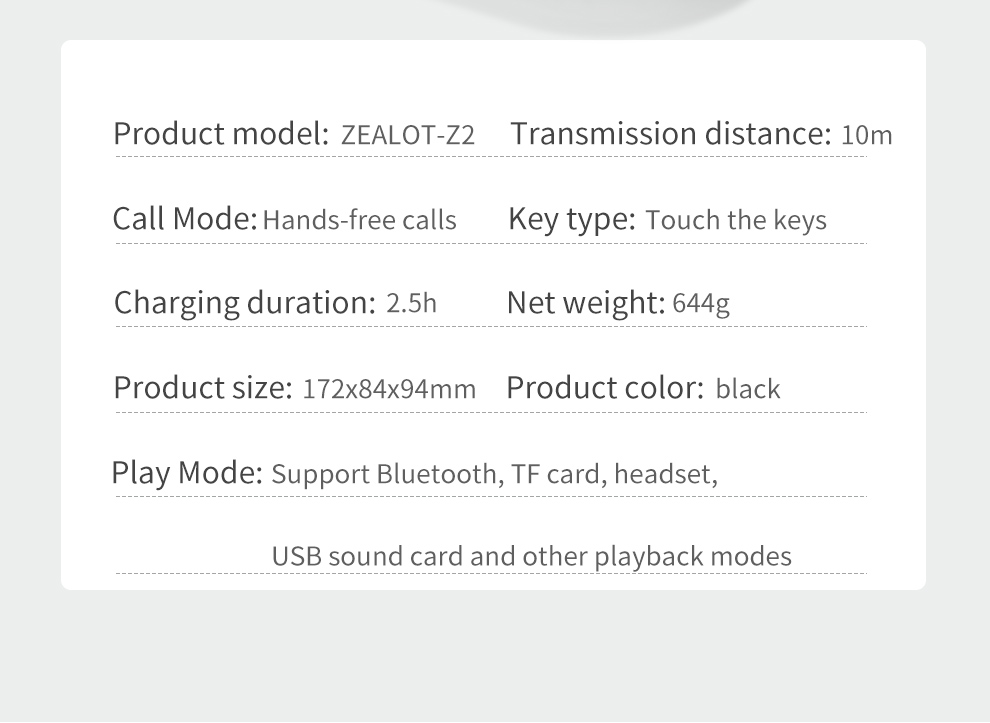The image size is (990, 723).
Task: Select the Hands-free calls text
Action: 359,220
